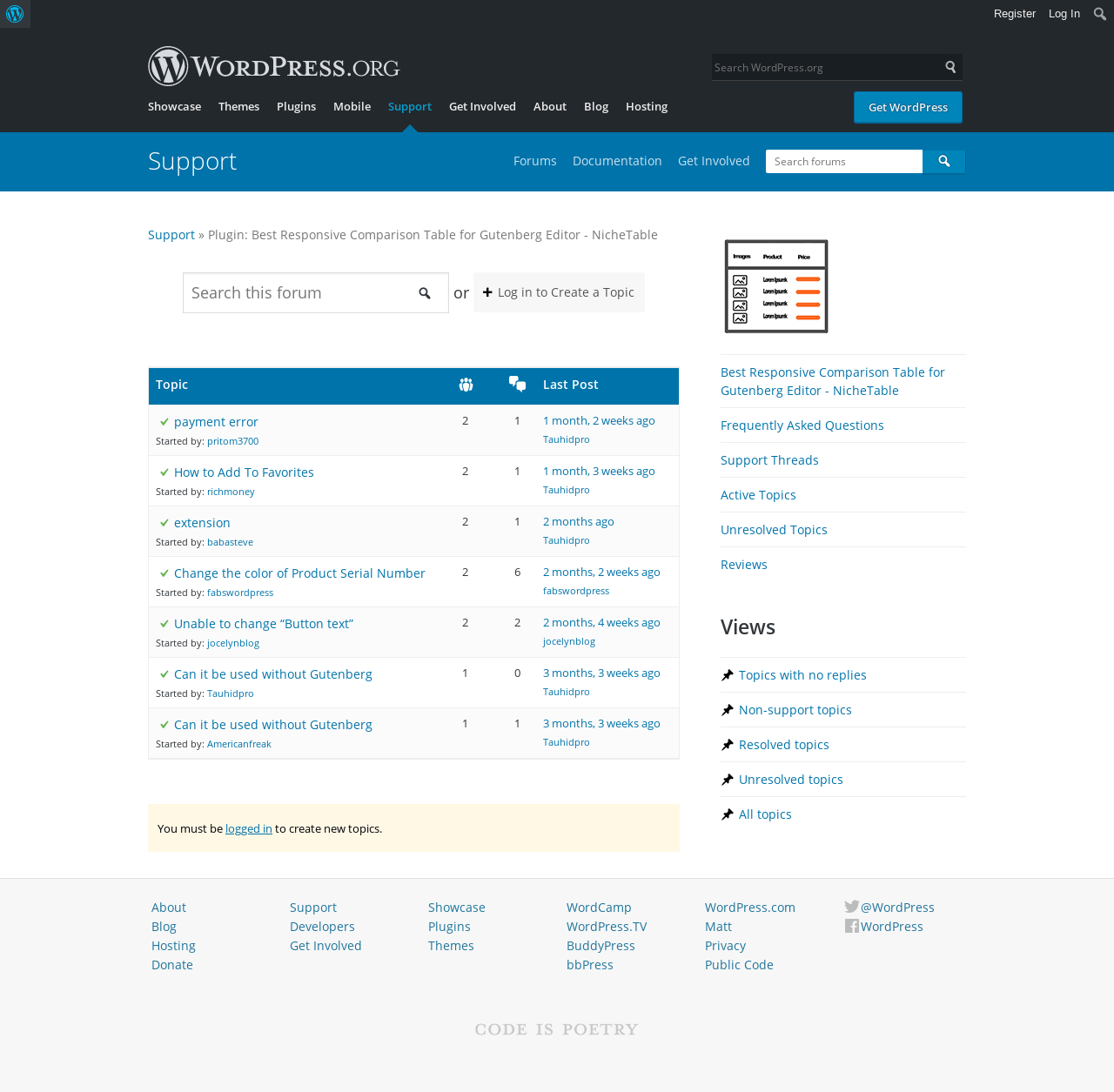Open Mobile in main navigation
Screen dimensions: 1114x1092
pos(352,106)
